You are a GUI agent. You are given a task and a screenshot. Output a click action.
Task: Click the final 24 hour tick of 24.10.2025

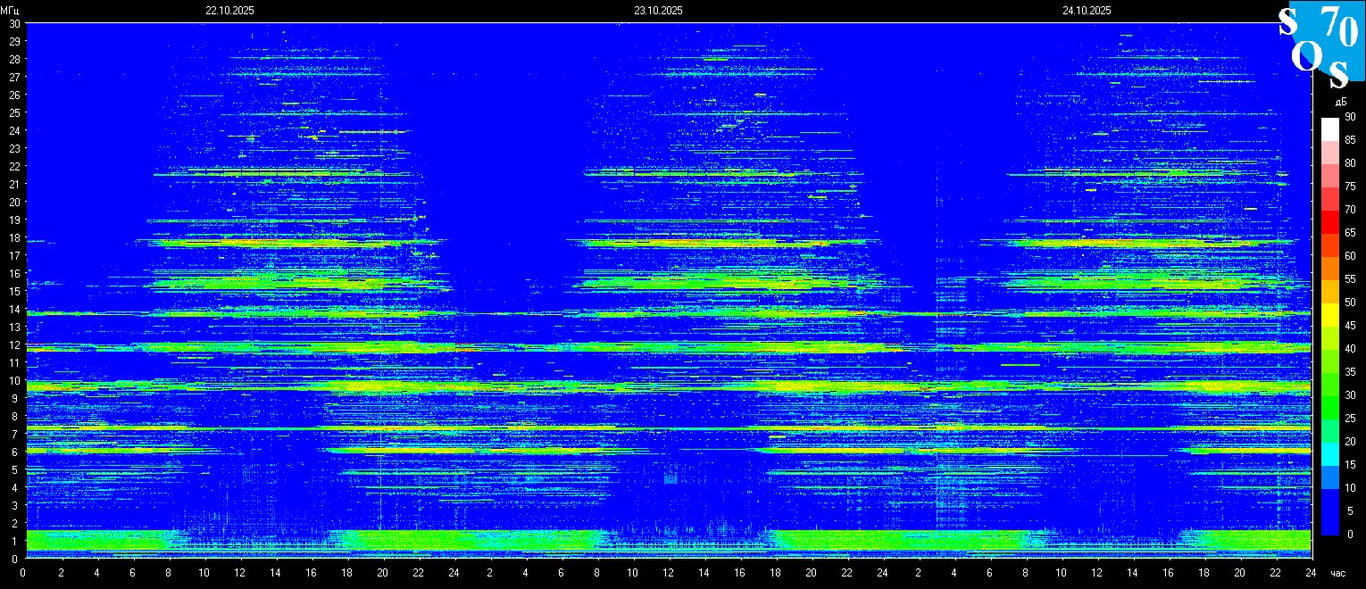(x=1310, y=573)
